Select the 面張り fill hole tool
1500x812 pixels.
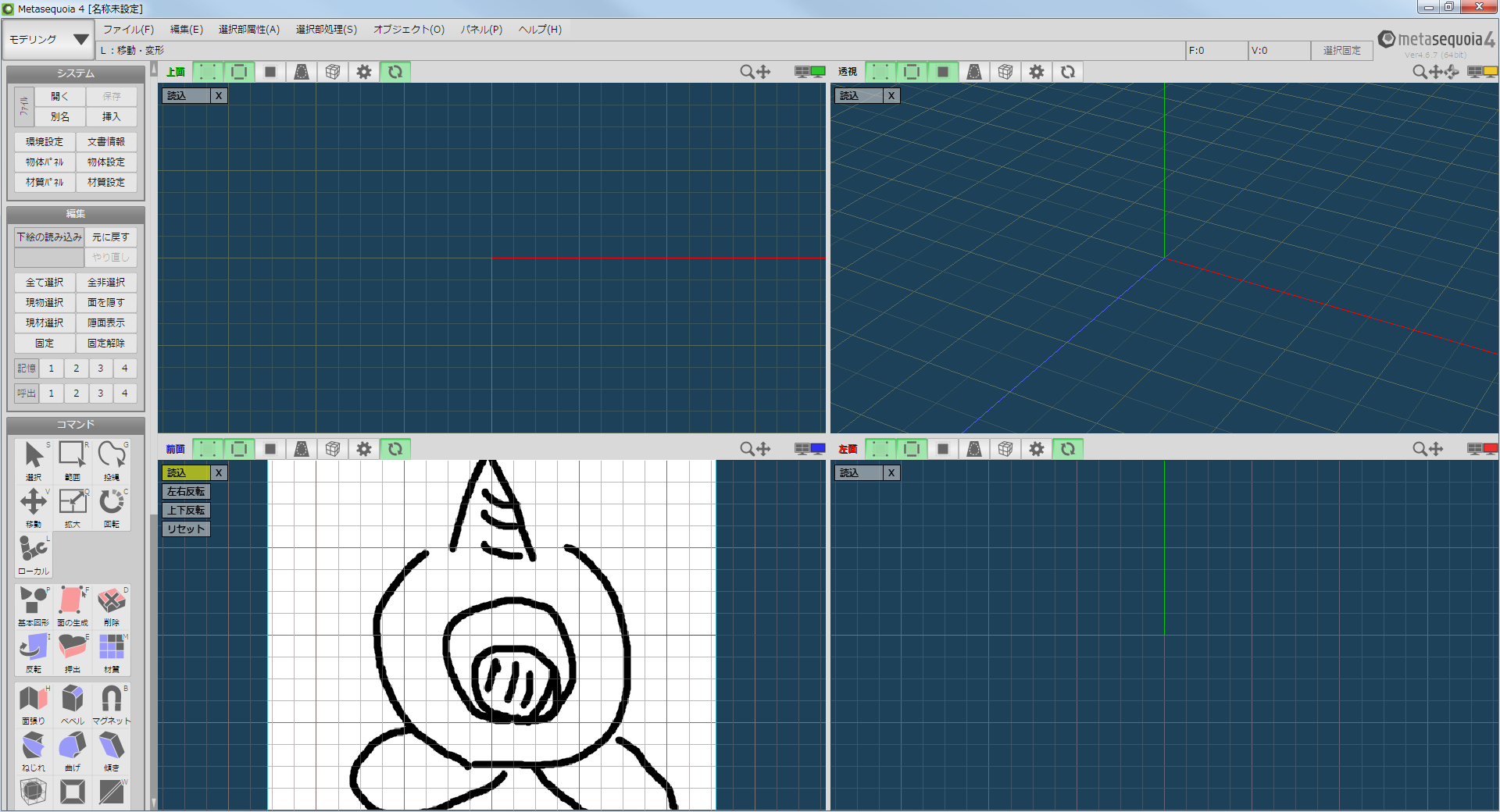(34, 704)
